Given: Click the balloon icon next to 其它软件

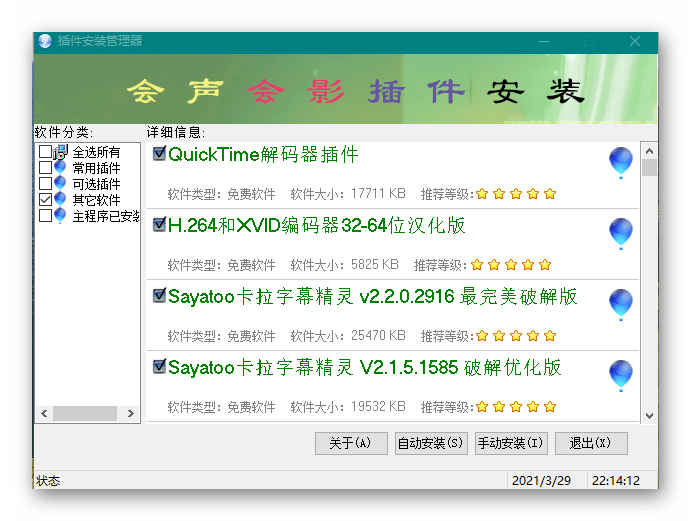Looking at the screenshot, I should click(60, 200).
